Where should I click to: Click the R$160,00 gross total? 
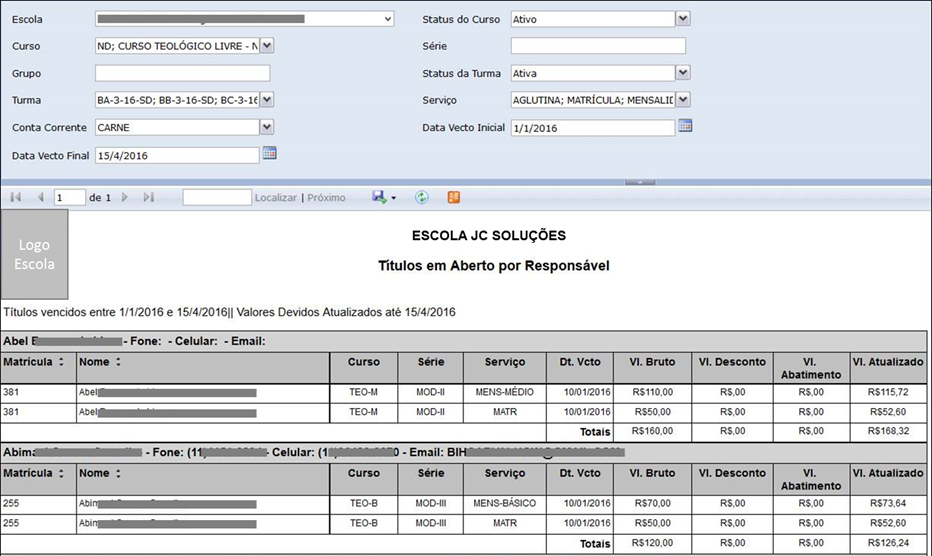pyautogui.click(x=653, y=431)
